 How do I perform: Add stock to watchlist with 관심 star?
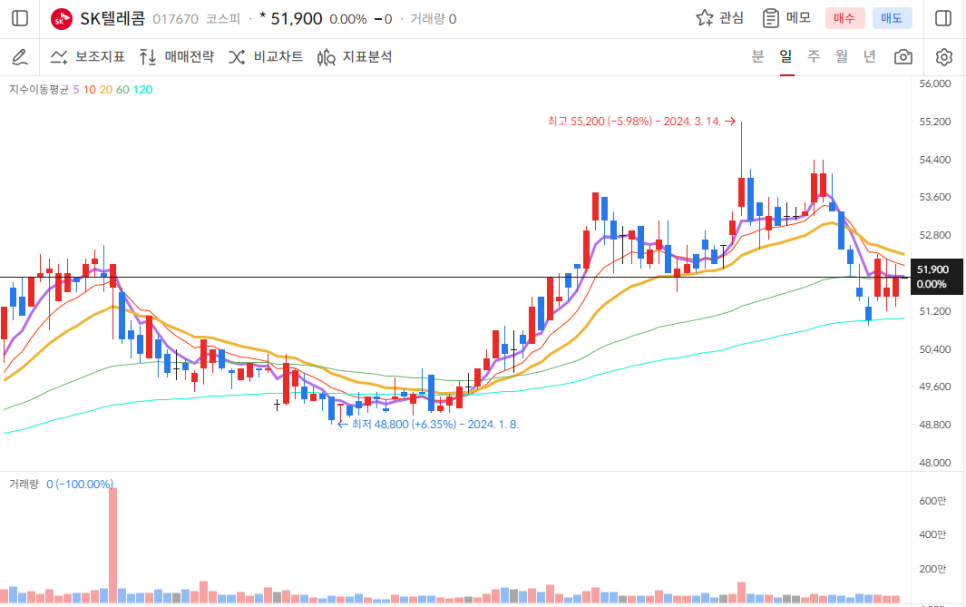pos(720,18)
